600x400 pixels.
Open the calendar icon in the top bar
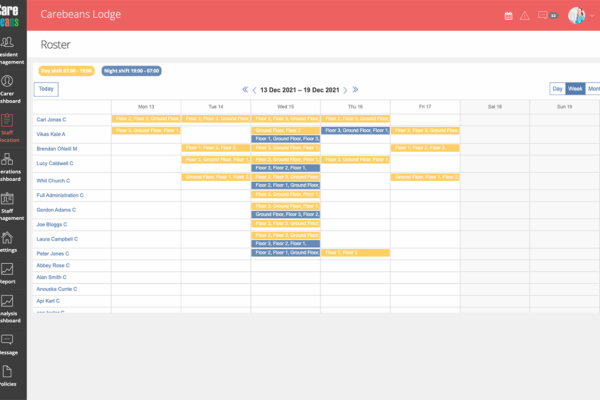508,15
